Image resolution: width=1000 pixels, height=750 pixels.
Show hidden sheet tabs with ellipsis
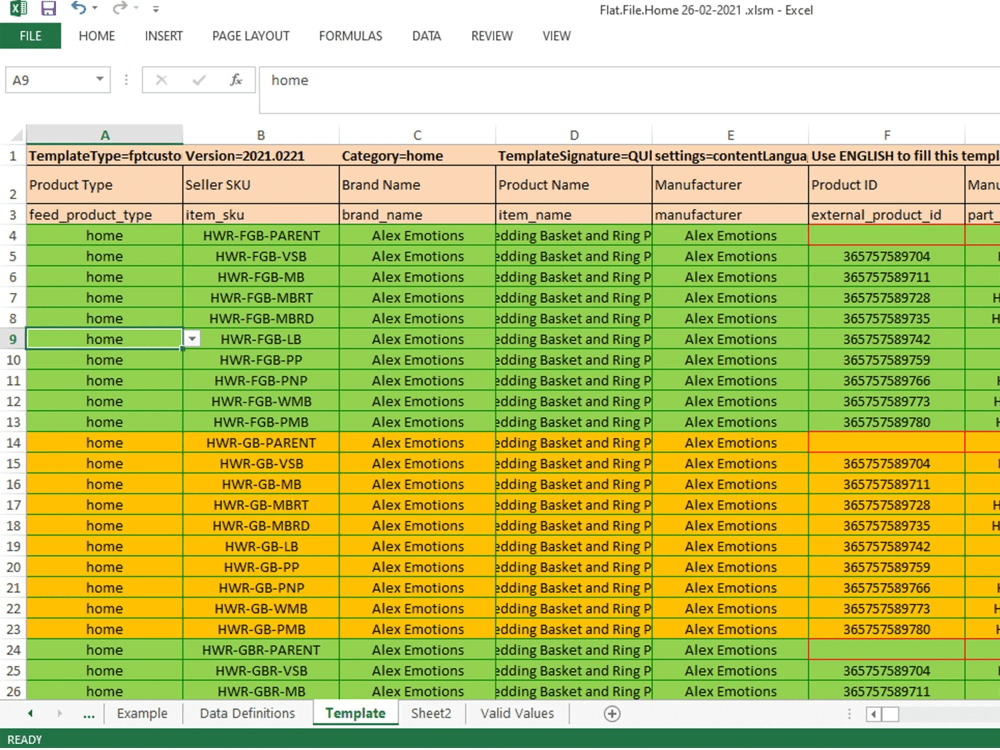click(x=89, y=714)
